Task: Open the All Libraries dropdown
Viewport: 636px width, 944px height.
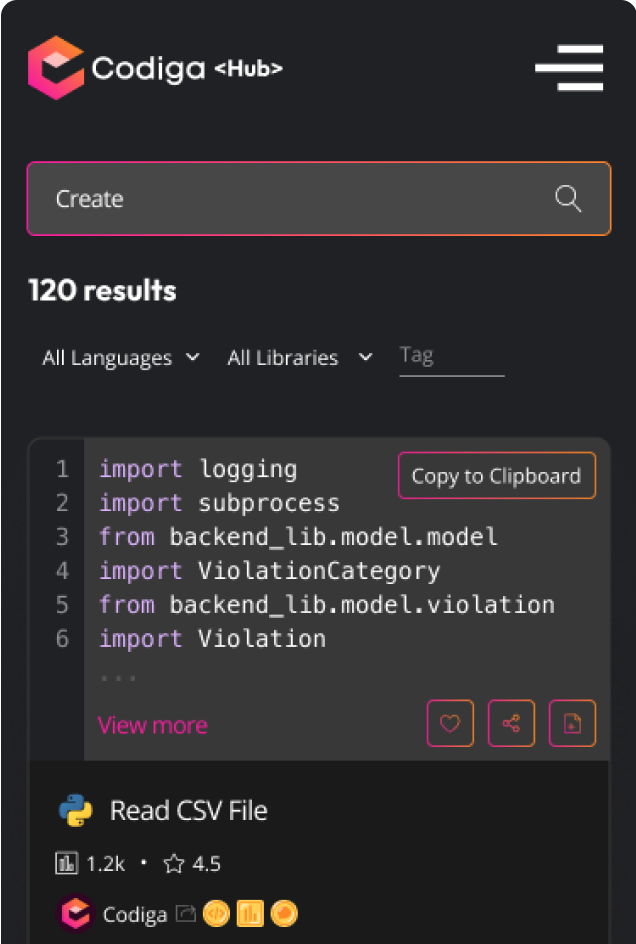Action: tap(300, 358)
